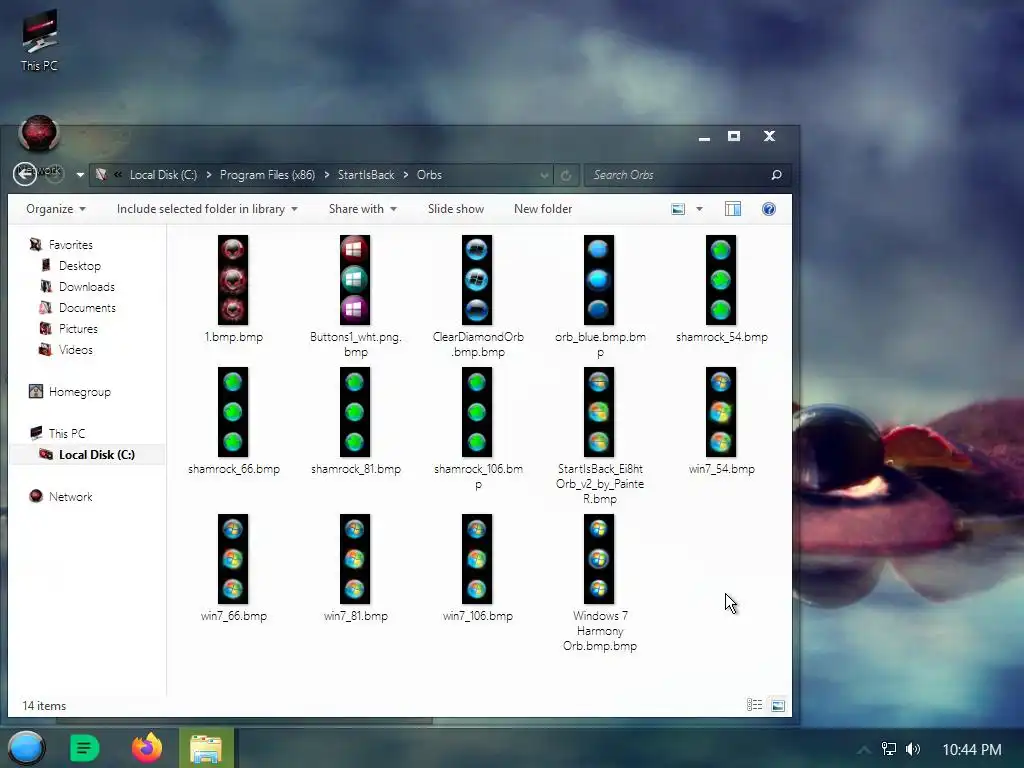This screenshot has height=768, width=1024.
Task: Open the Organize menu
Action: (x=56, y=209)
